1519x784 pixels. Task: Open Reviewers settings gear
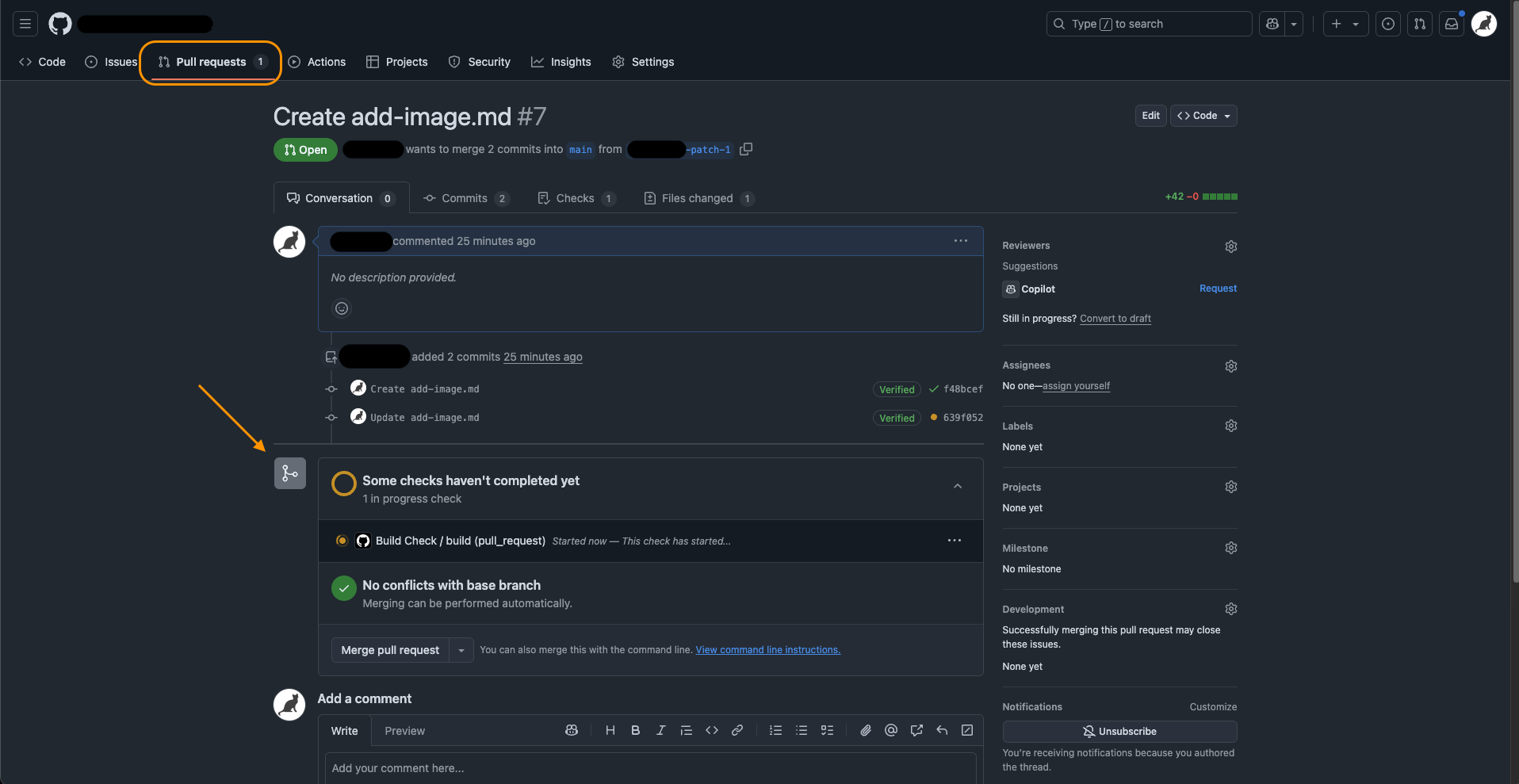pos(1230,247)
